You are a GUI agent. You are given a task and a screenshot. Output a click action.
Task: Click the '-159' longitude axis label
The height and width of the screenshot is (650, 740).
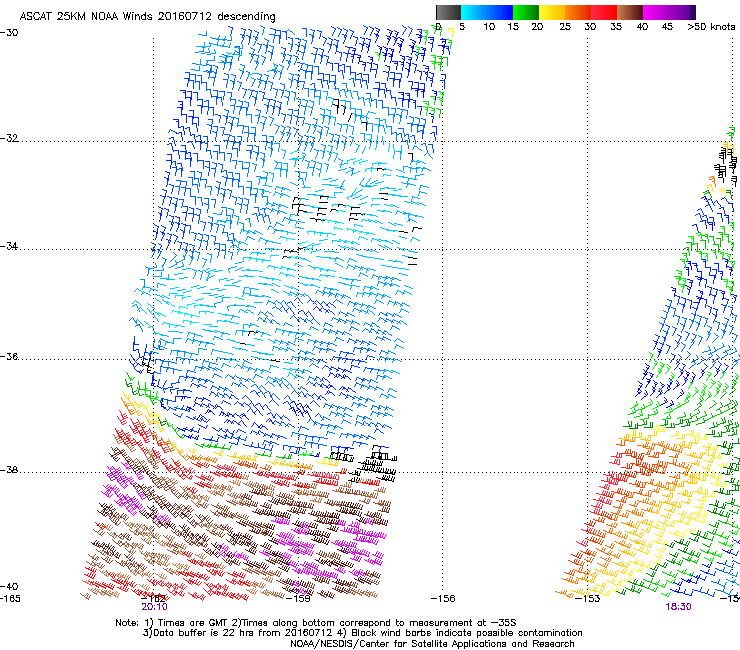(x=298, y=599)
